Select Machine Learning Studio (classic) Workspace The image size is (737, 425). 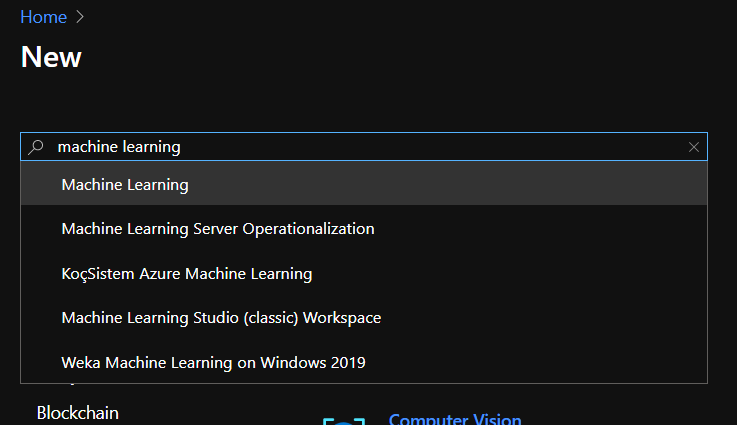coord(364,318)
